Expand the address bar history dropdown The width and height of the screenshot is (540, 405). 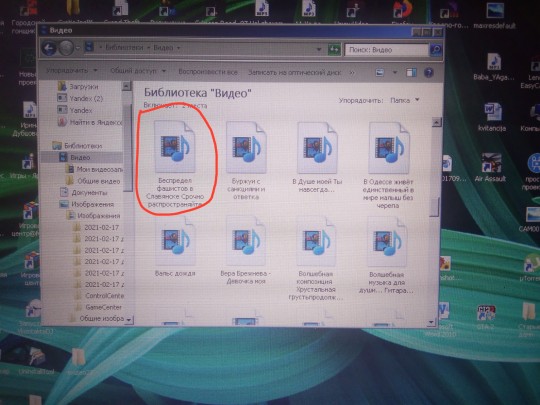click(x=319, y=49)
